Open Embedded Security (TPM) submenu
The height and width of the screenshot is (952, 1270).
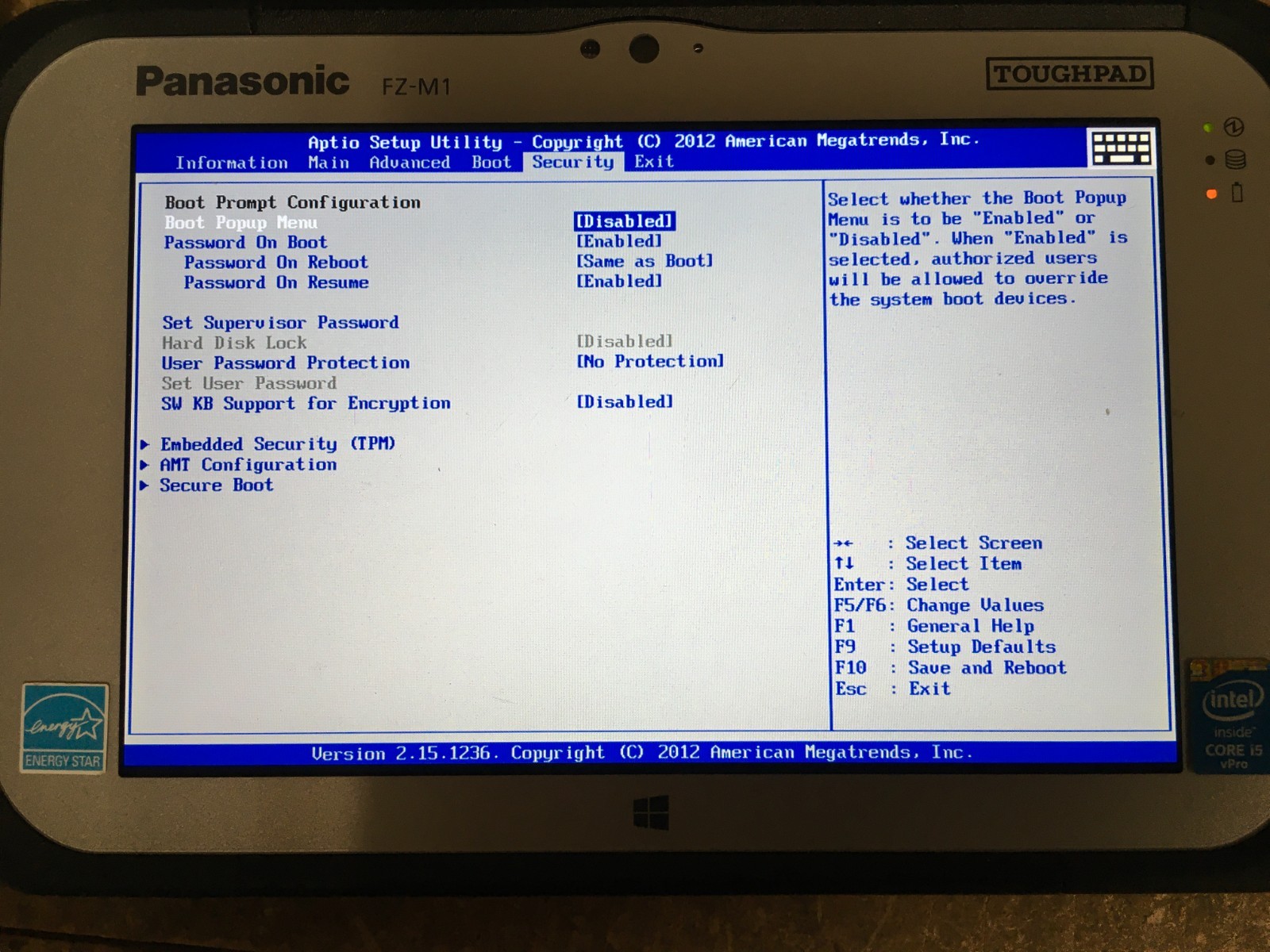(278, 444)
